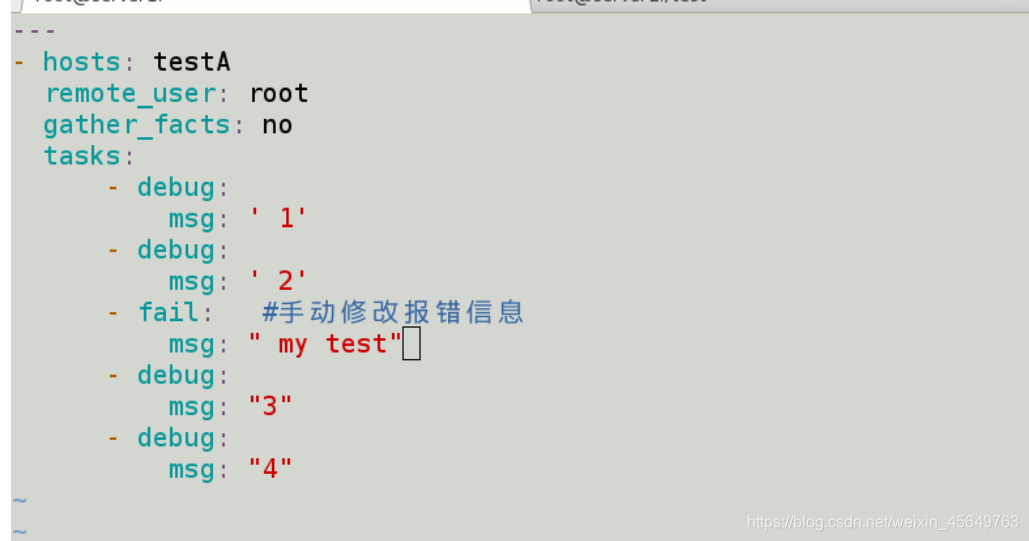Select the " my test" message string
This screenshot has height=541, width=1029.
pos(326,344)
